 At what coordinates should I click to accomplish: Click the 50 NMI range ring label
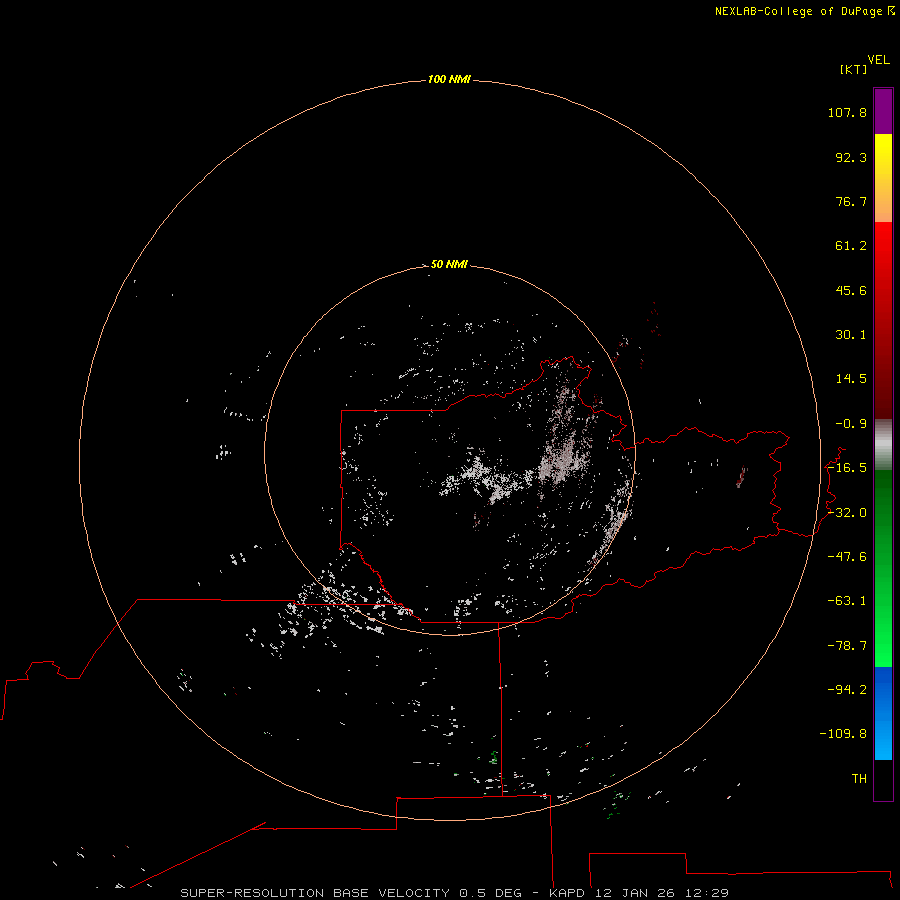point(449,264)
